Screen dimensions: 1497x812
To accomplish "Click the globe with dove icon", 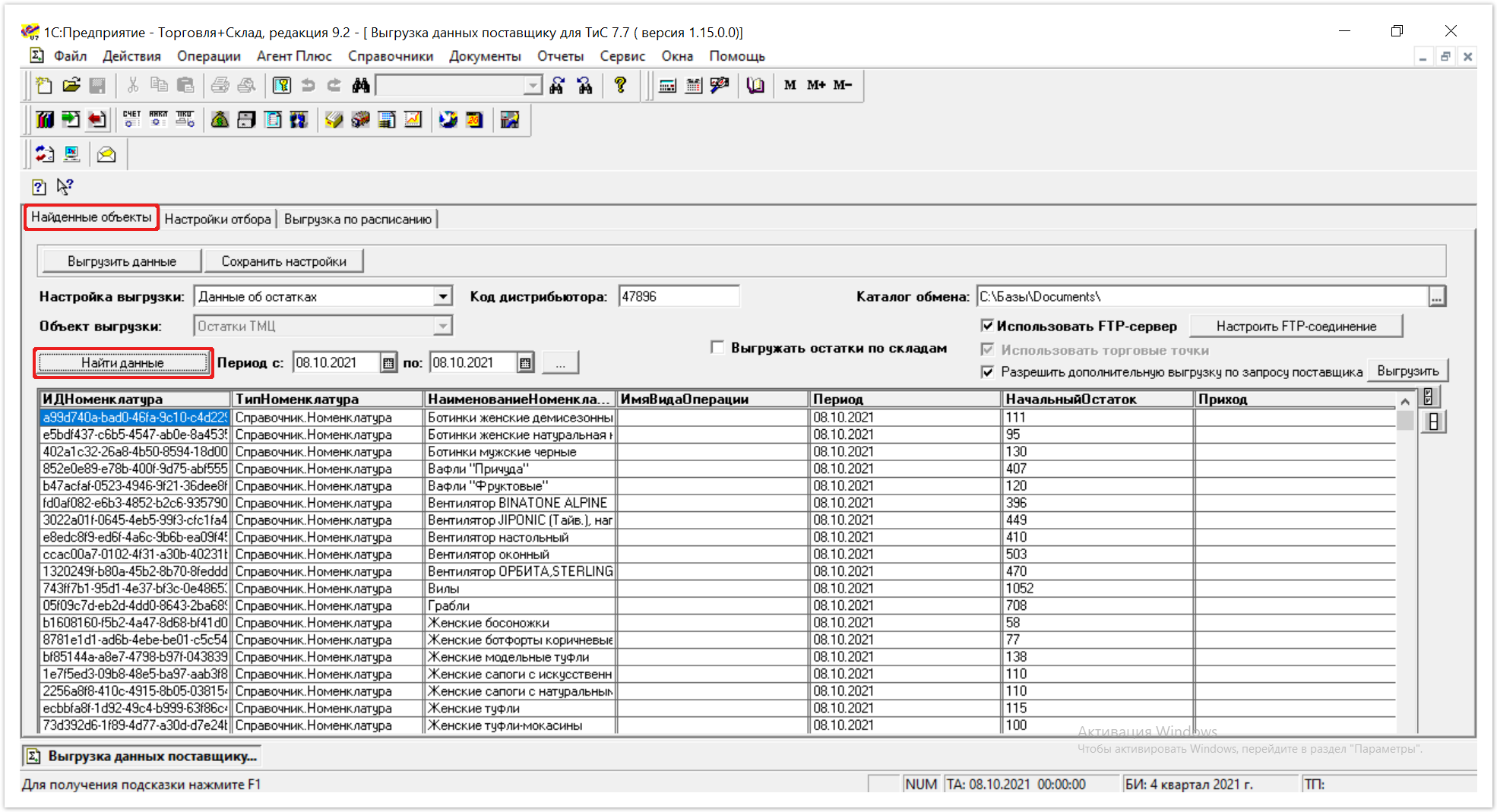I will 448,119.
